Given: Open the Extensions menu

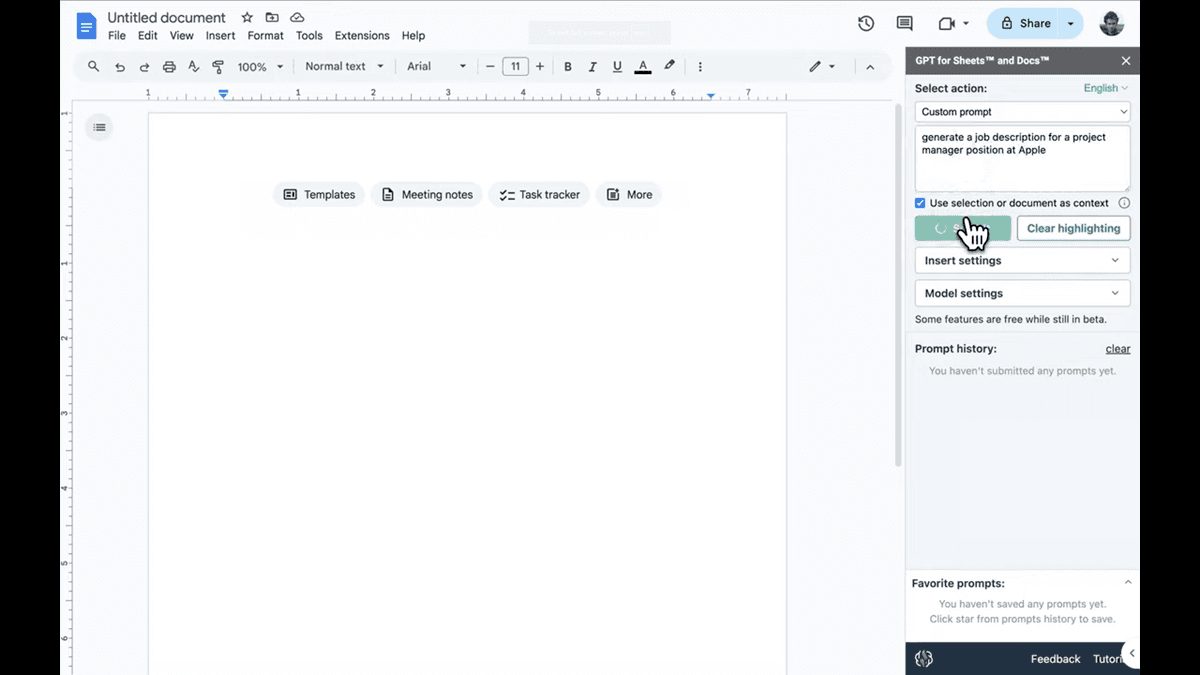Looking at the screenshot, I should click(x=362, y=35).
